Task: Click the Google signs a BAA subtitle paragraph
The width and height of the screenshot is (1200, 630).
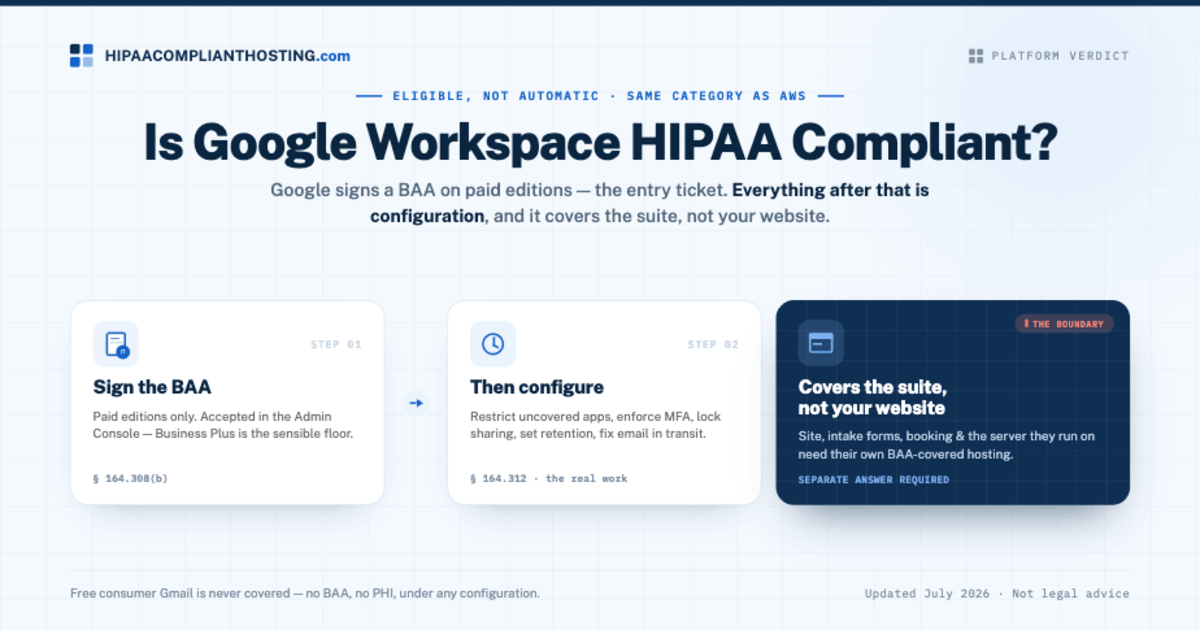Action: (600, 202)
